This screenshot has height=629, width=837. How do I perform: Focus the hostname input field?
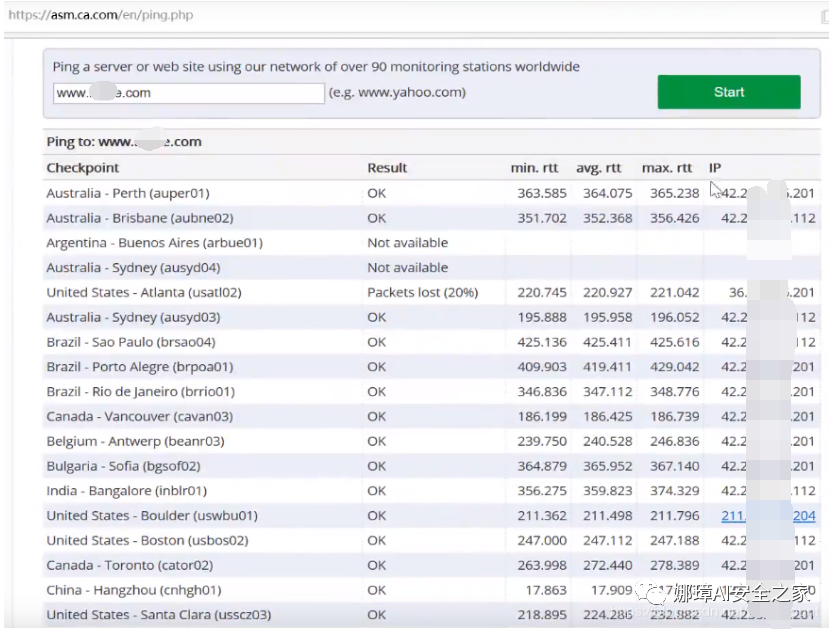coord(188,93)
